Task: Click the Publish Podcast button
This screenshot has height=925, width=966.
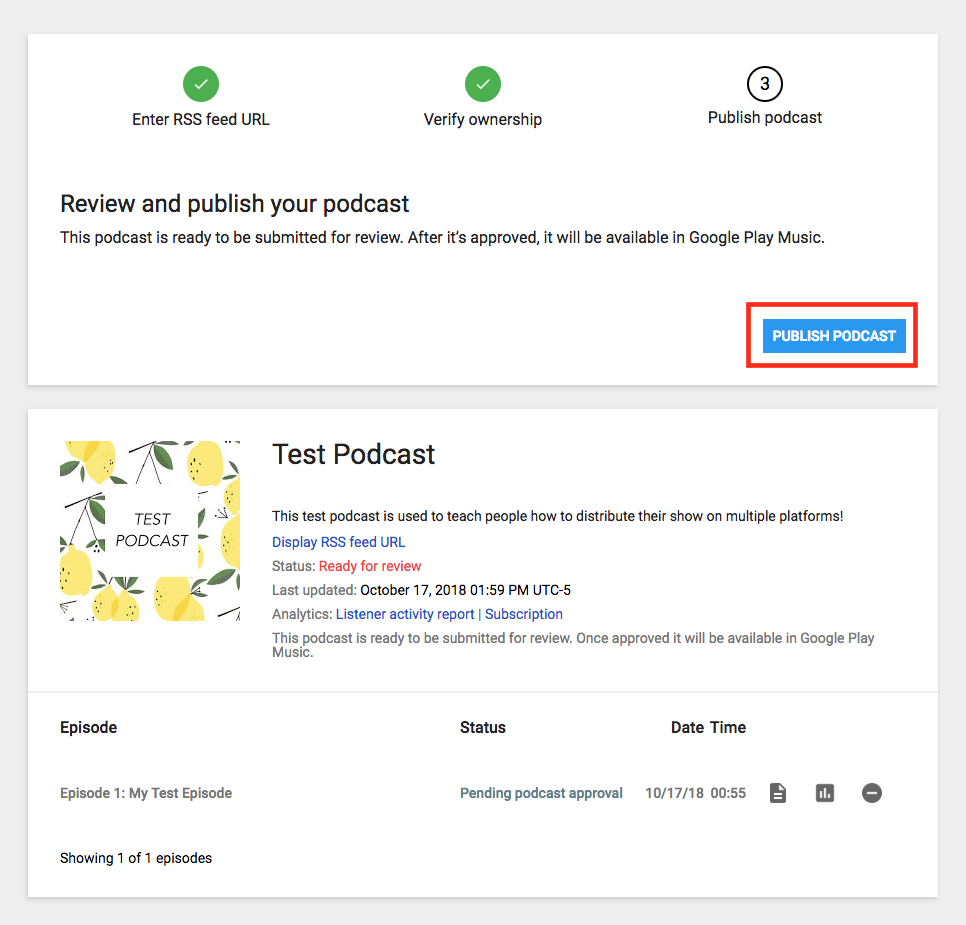Action: [834, 336]
